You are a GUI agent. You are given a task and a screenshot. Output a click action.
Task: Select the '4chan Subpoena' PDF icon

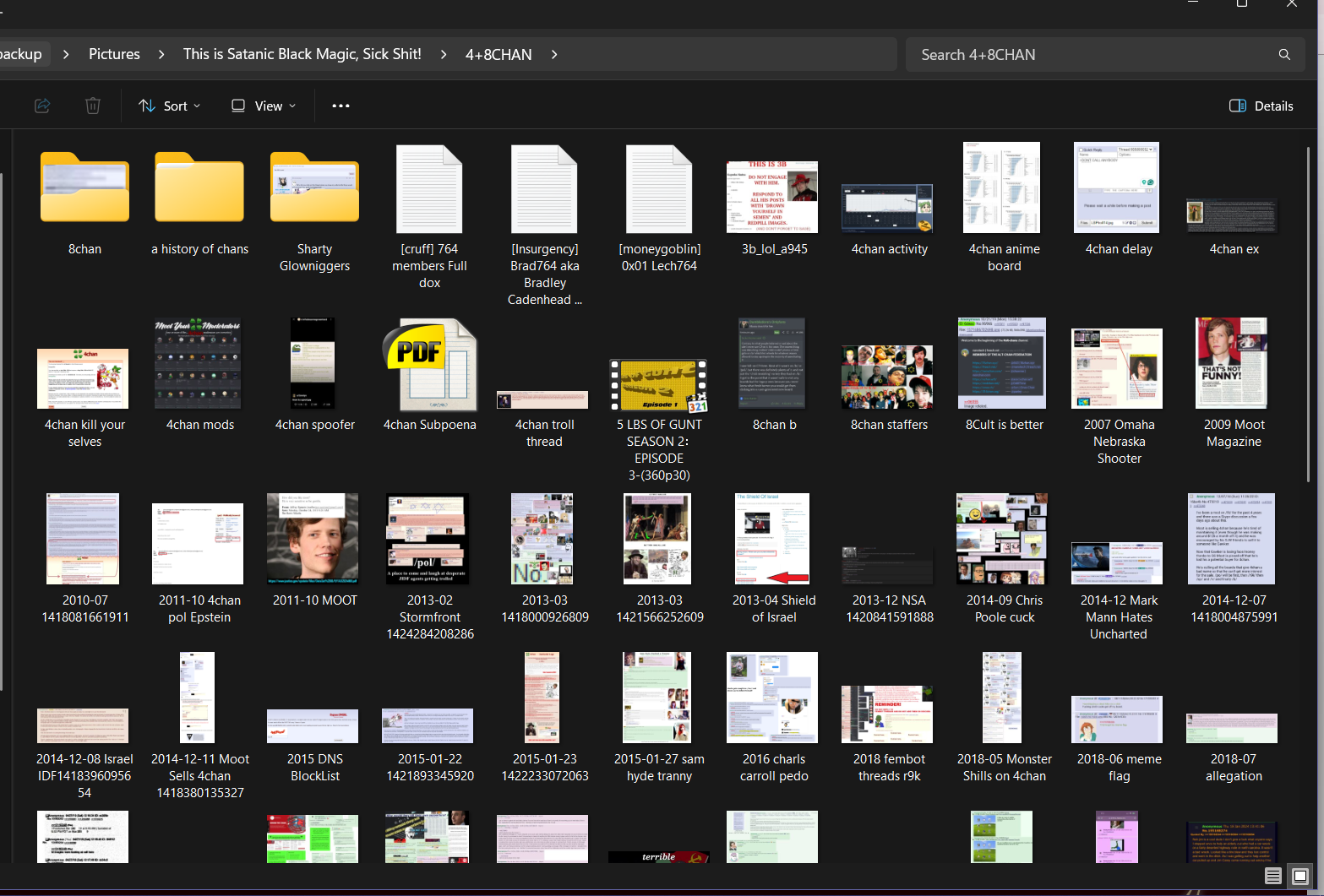point(429,364)
